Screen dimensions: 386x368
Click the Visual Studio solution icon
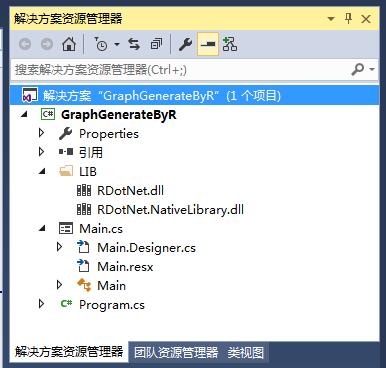tap(30, 96)
